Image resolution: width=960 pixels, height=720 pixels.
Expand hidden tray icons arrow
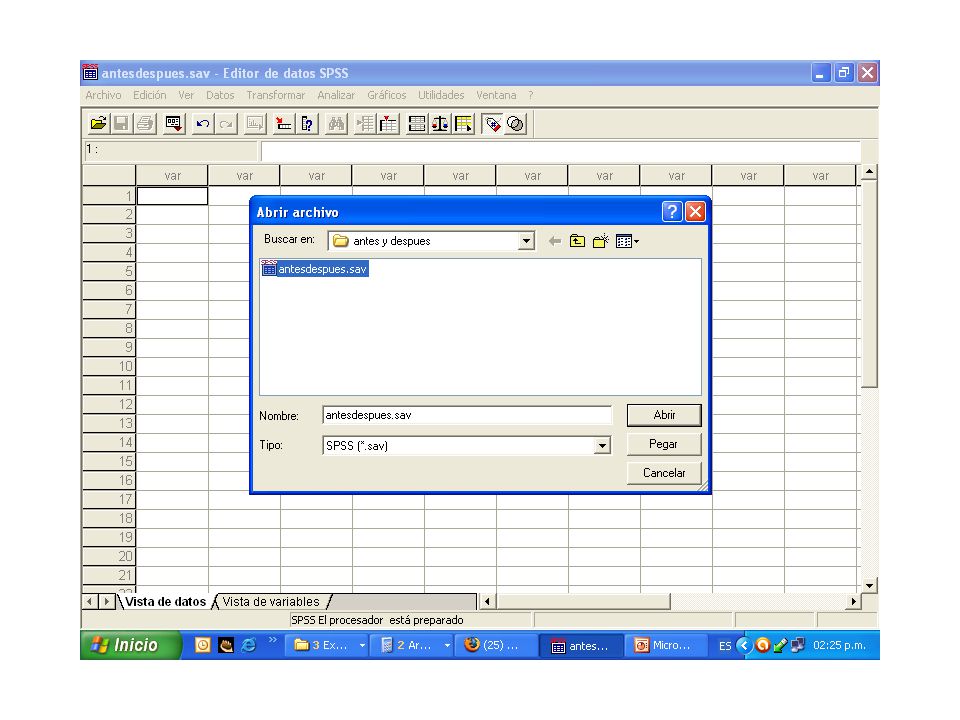tap(744, 645)
